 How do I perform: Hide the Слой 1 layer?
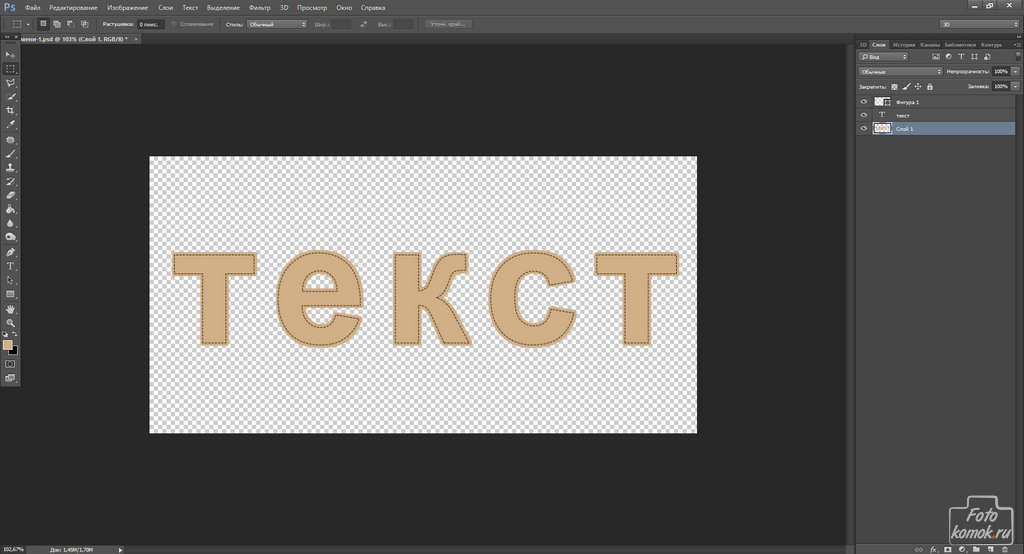pyautogui.click(x=864, y=129)
